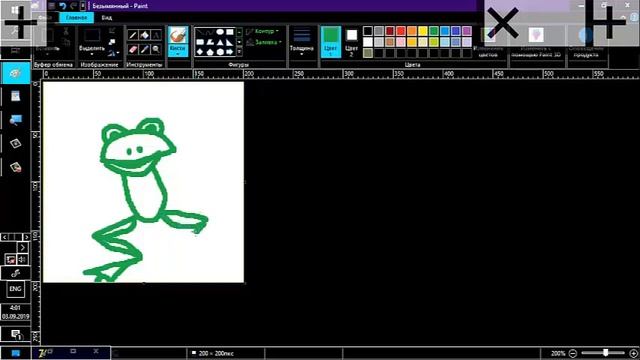
Task: Pick the purple color swatch
Action: tap(467, 31)
